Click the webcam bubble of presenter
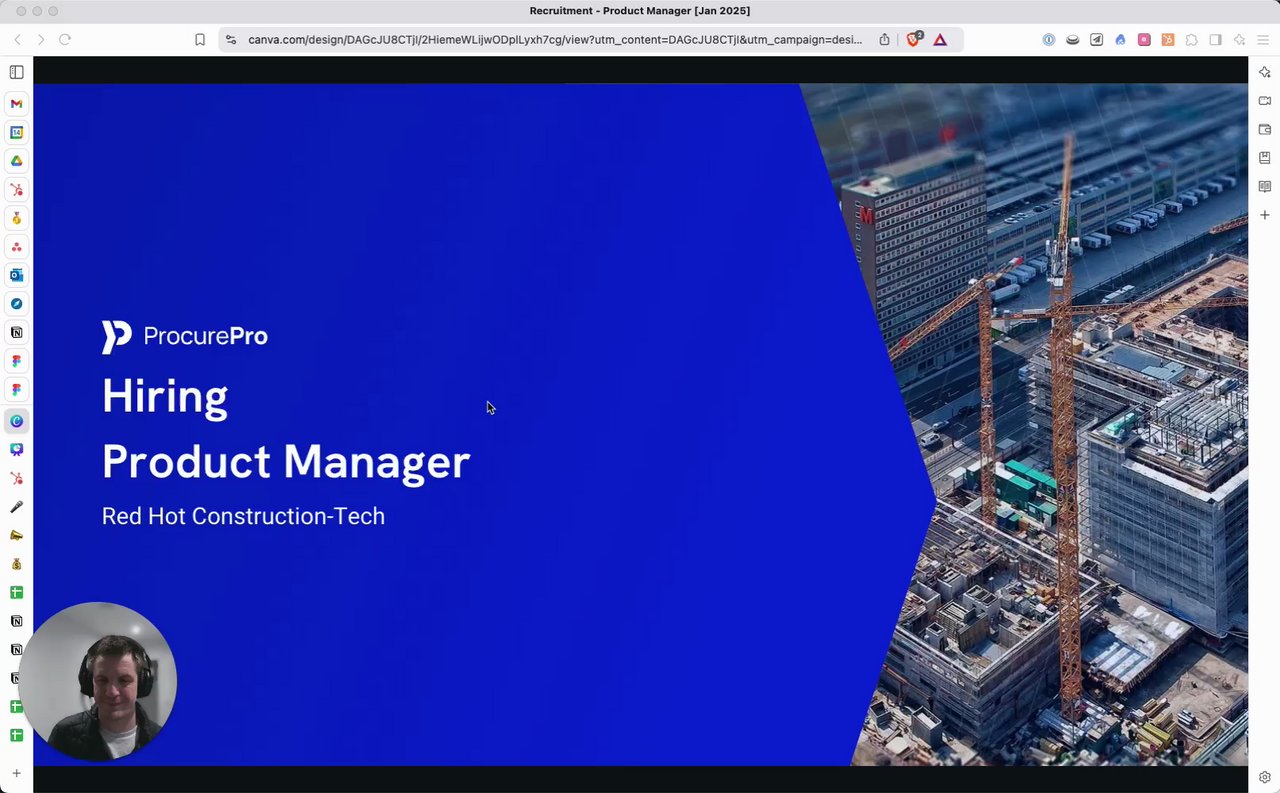 coord(98,681)
